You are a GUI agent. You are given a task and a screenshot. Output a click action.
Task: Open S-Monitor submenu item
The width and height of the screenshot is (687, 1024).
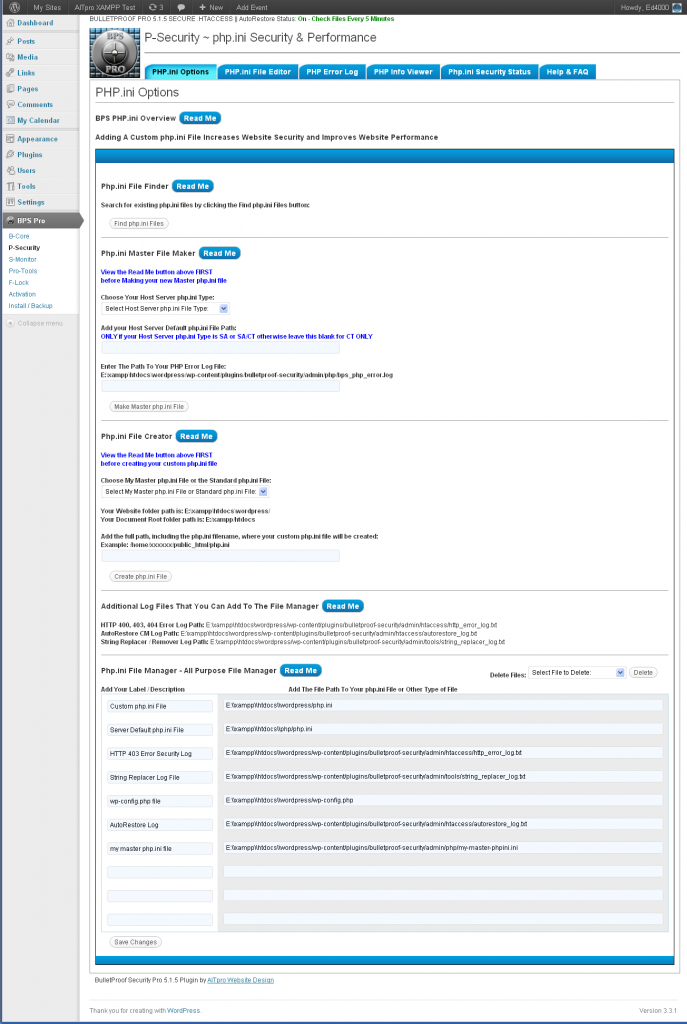(22, 259)
